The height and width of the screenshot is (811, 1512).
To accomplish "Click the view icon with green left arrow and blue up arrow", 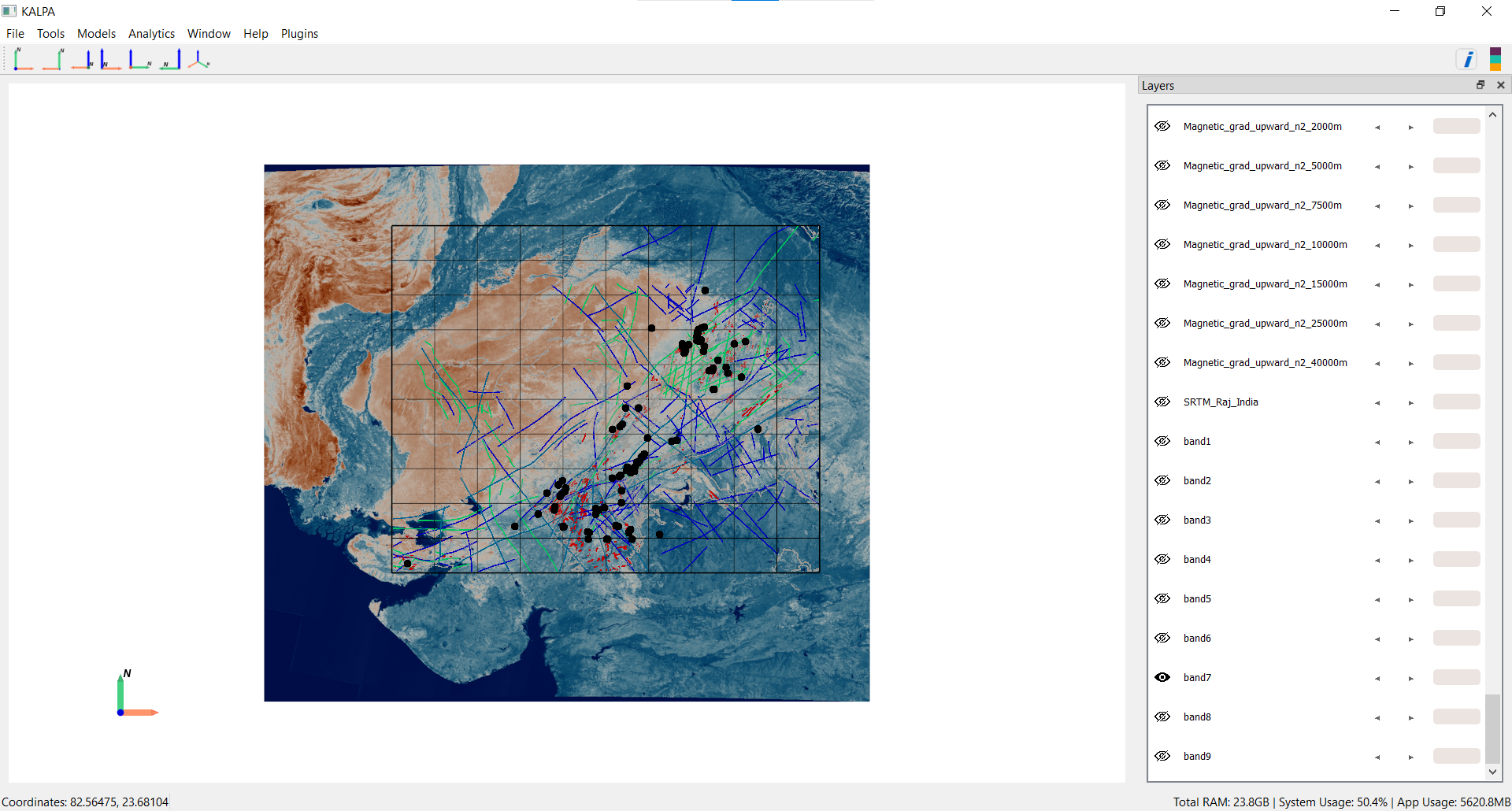I will pyautogui.click(x=170, y=60).
